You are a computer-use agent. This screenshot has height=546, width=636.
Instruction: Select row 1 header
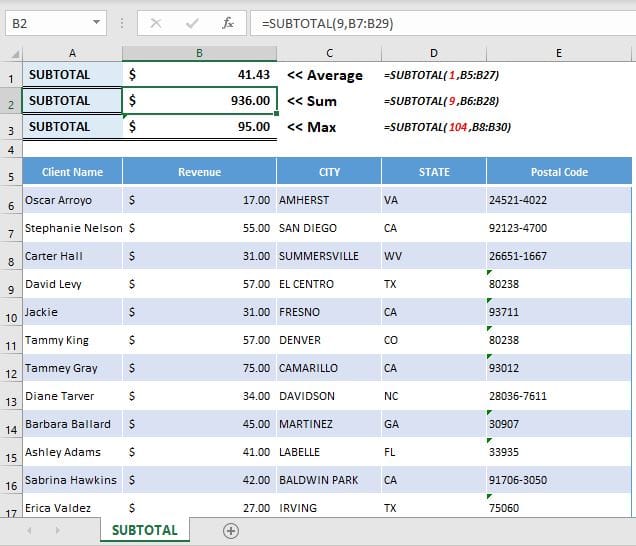11,75
